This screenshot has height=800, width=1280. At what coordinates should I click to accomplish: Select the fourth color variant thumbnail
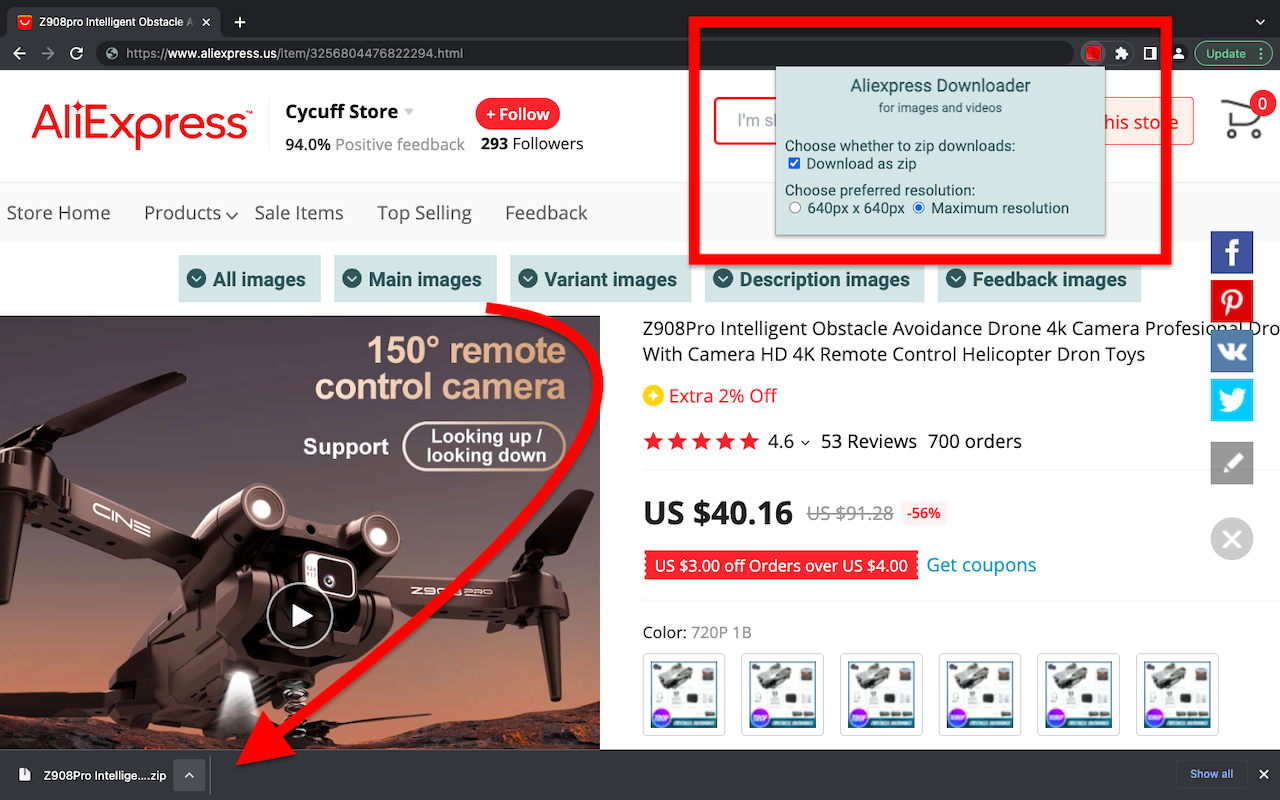point(981,694)
